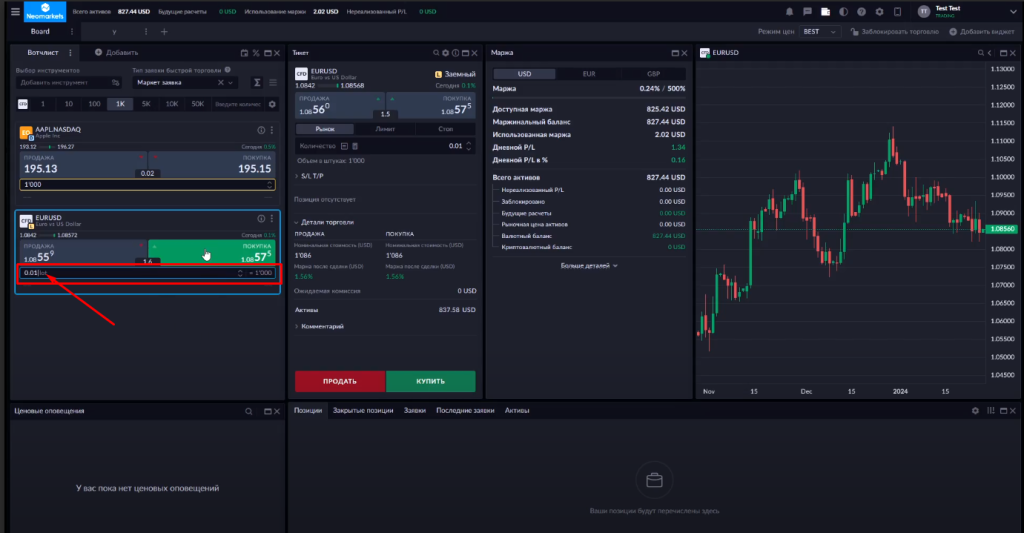Select quick quantity 1K

(x=120, y=104)
